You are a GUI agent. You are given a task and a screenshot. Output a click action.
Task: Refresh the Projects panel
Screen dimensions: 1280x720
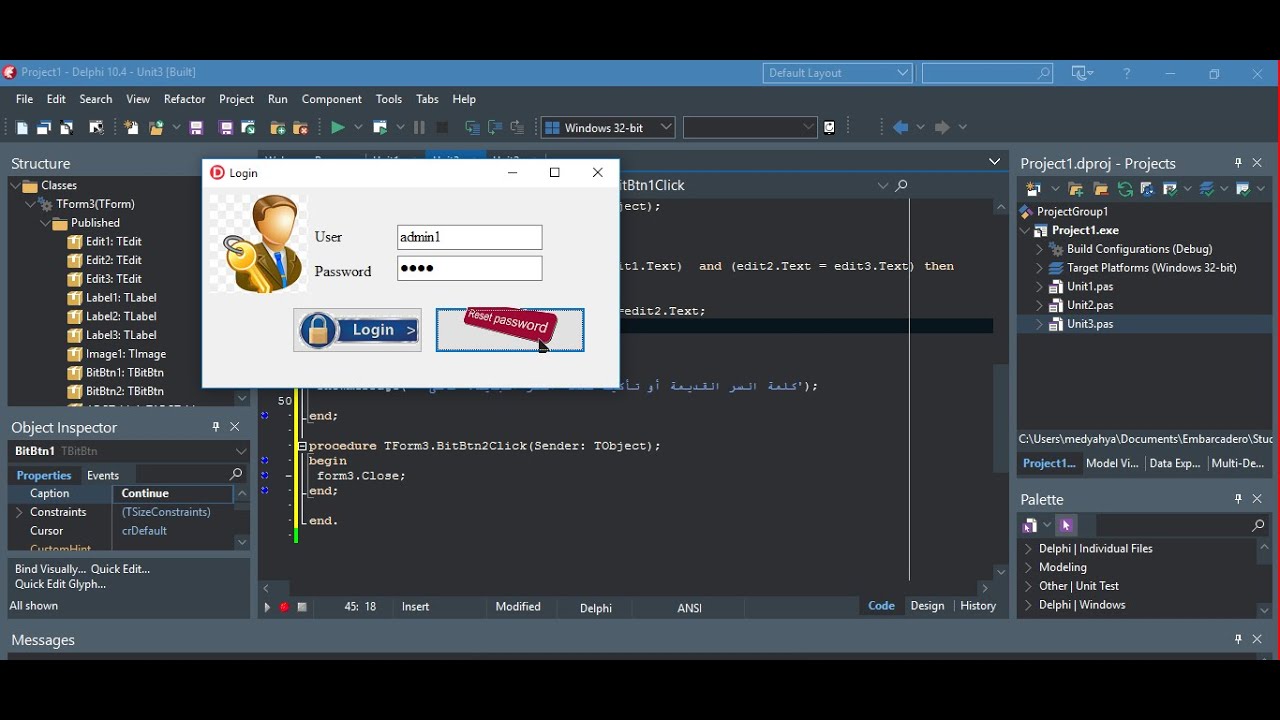point(1126,190)
